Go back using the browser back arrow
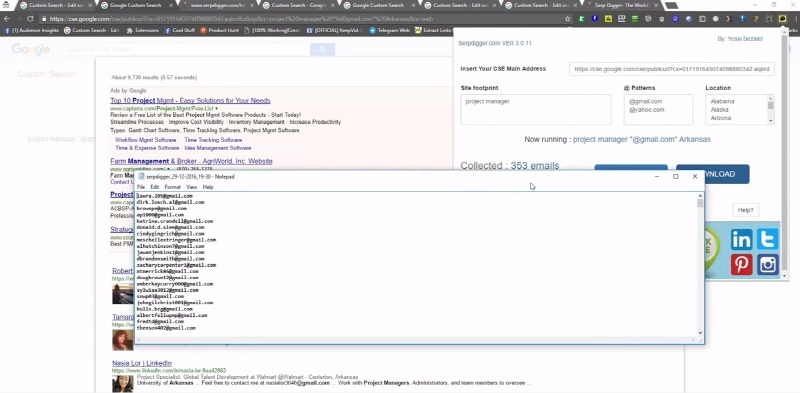 7,19
